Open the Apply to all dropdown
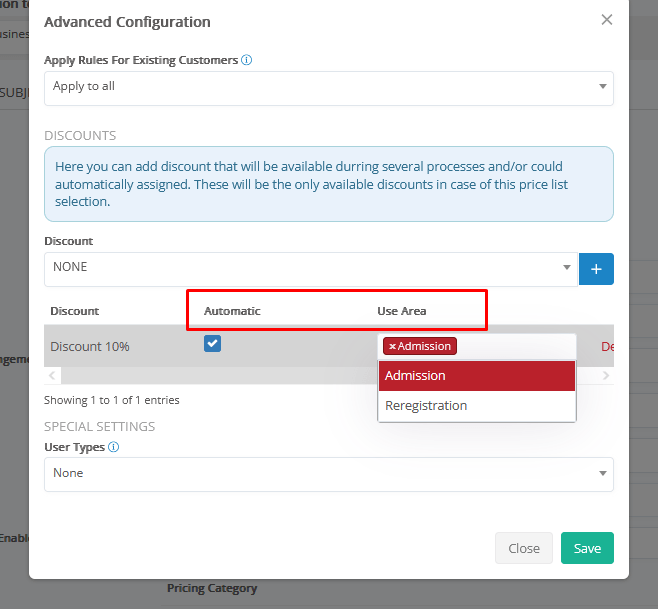 (x=328, y=87)
